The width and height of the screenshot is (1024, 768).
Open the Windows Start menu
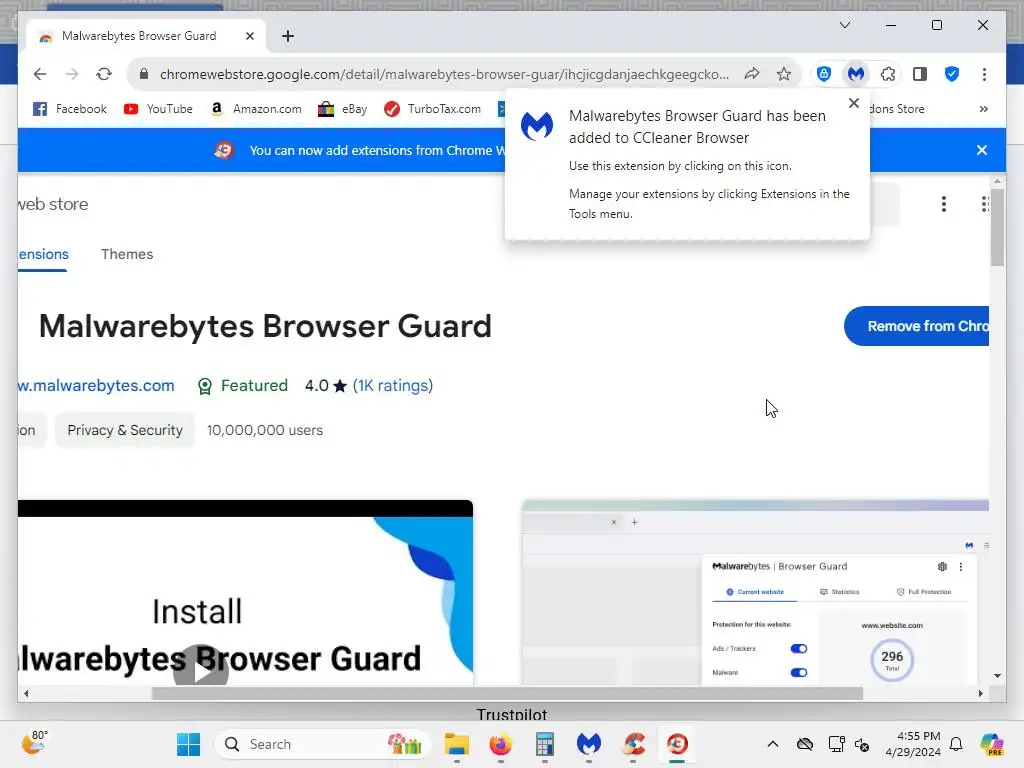pyautogui.click(x=189, y=744)
